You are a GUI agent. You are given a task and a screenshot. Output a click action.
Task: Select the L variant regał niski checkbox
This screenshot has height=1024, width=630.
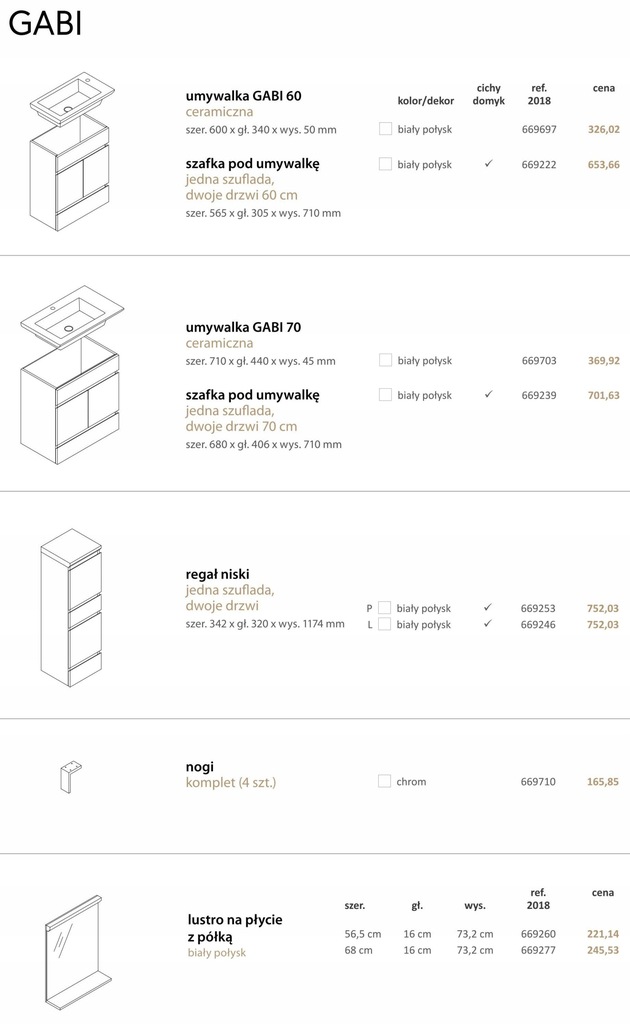[x=385, y=624]
